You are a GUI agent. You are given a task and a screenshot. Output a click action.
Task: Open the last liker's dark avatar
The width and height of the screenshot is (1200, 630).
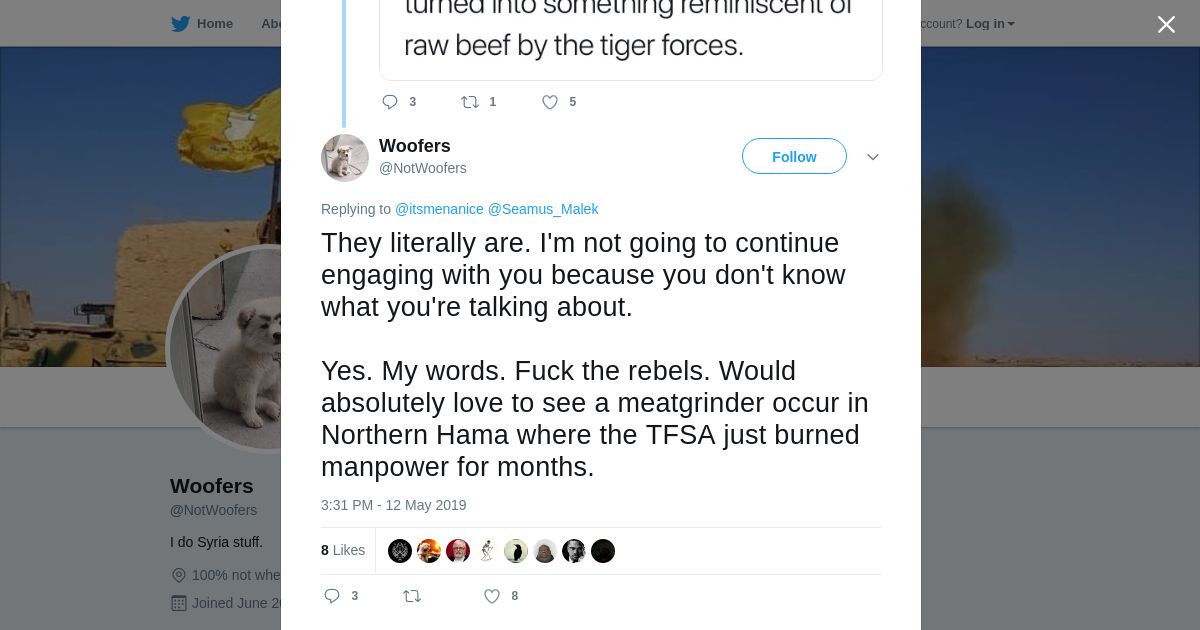click(603, 551)
